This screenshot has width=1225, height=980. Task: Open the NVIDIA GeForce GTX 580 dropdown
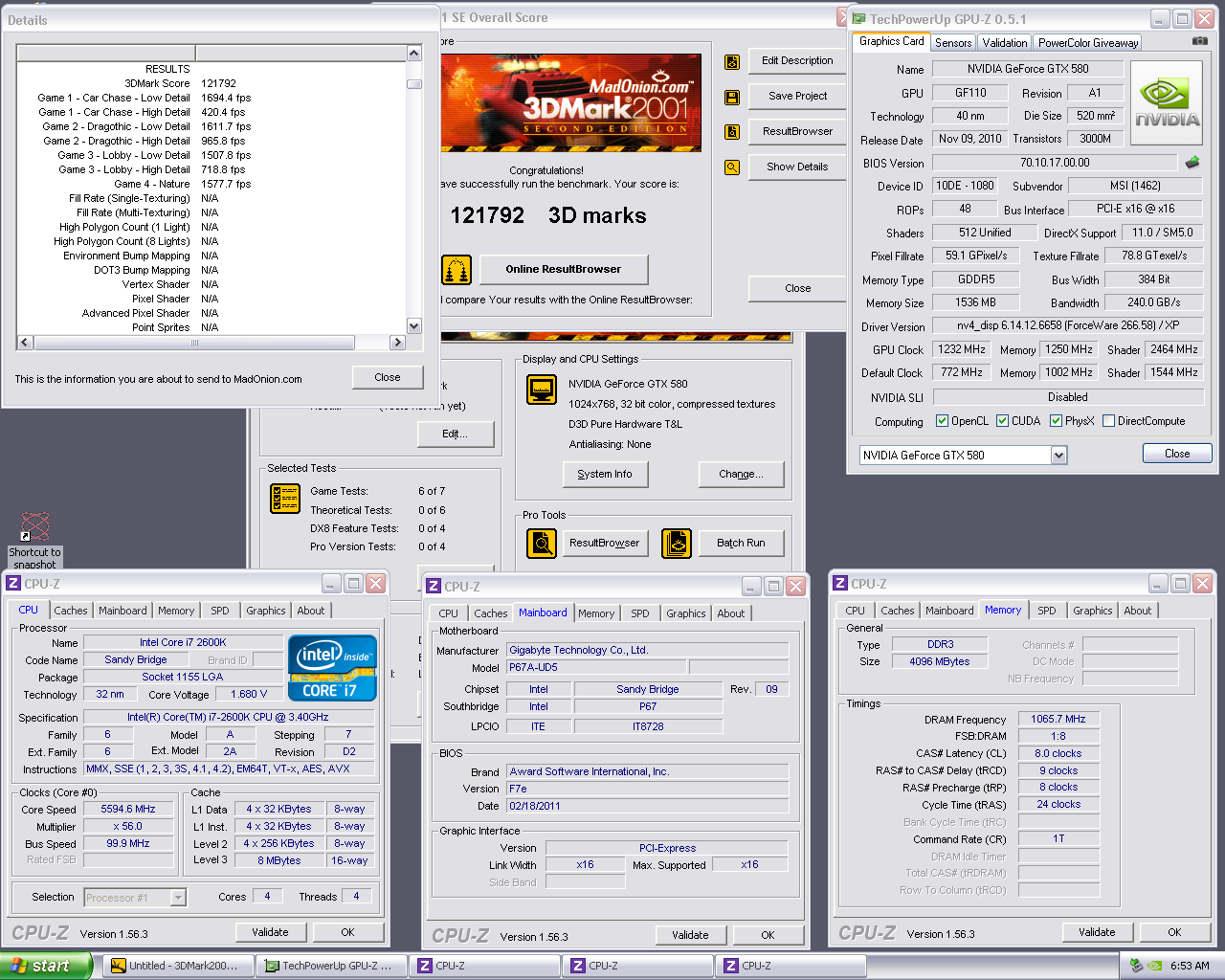pos(1058,456)
